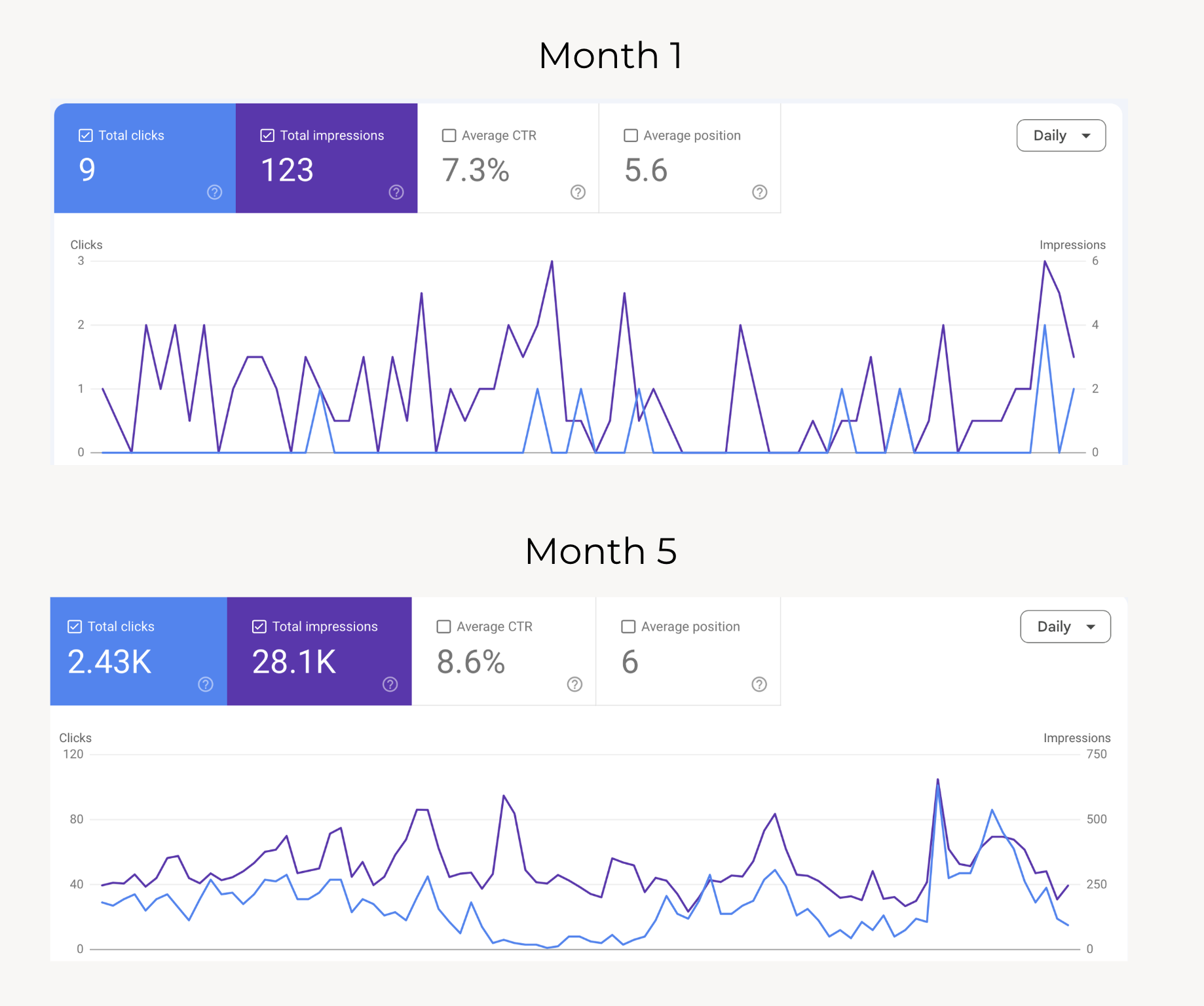Enable Average position checkbox in Month 1
This screenshot has width=1204, height=1006.
coord(631,136)
